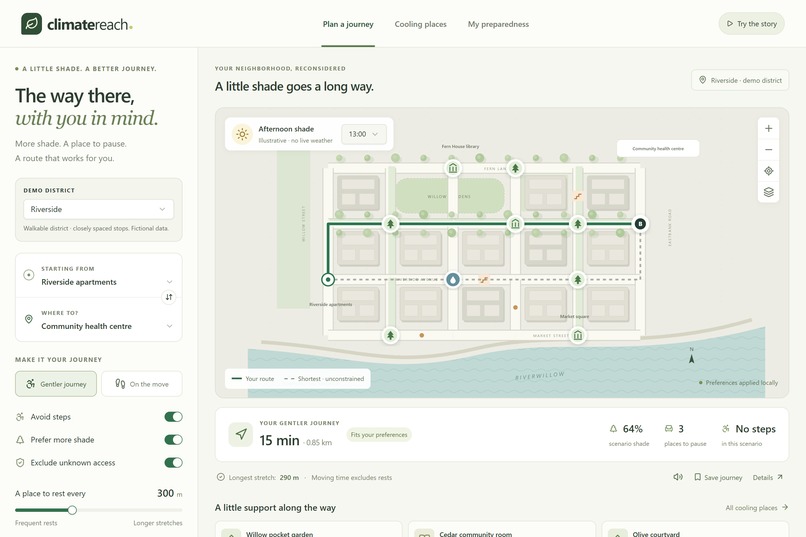Click the rest distance slider handle
The height and width of the screenshot is (537, 806).
72,510
